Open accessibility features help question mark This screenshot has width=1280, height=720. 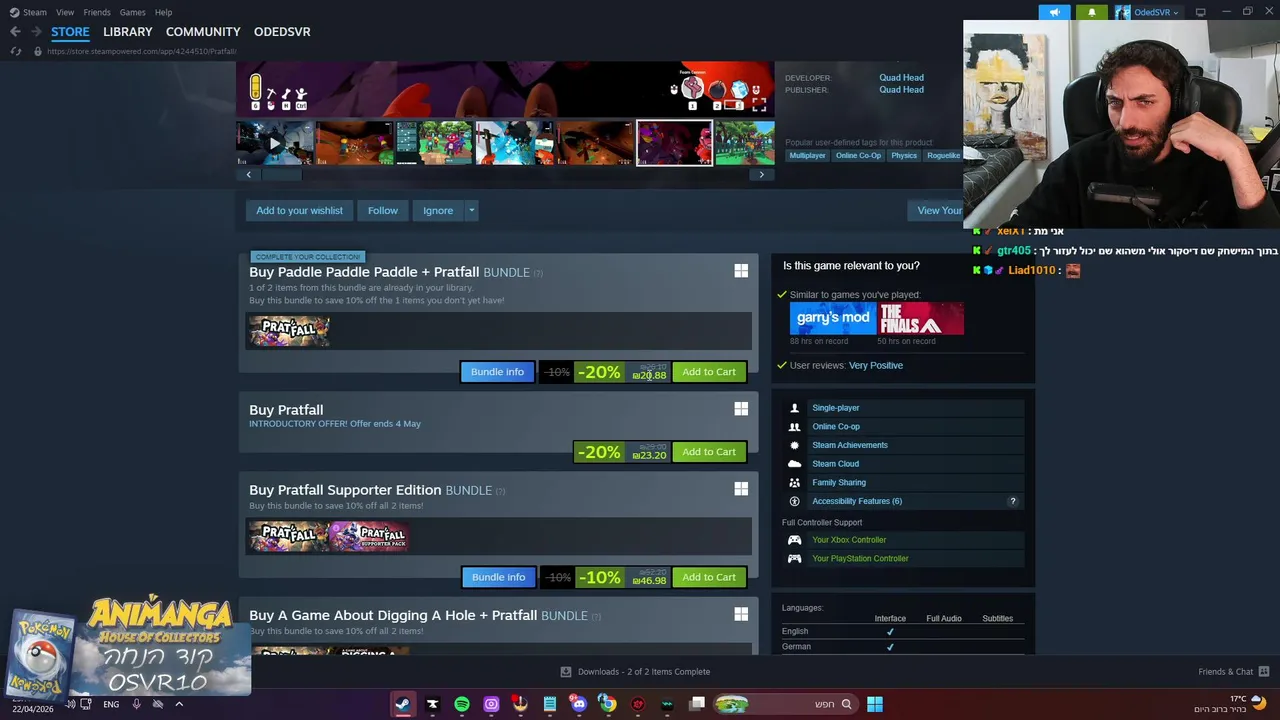point(1012,501)
